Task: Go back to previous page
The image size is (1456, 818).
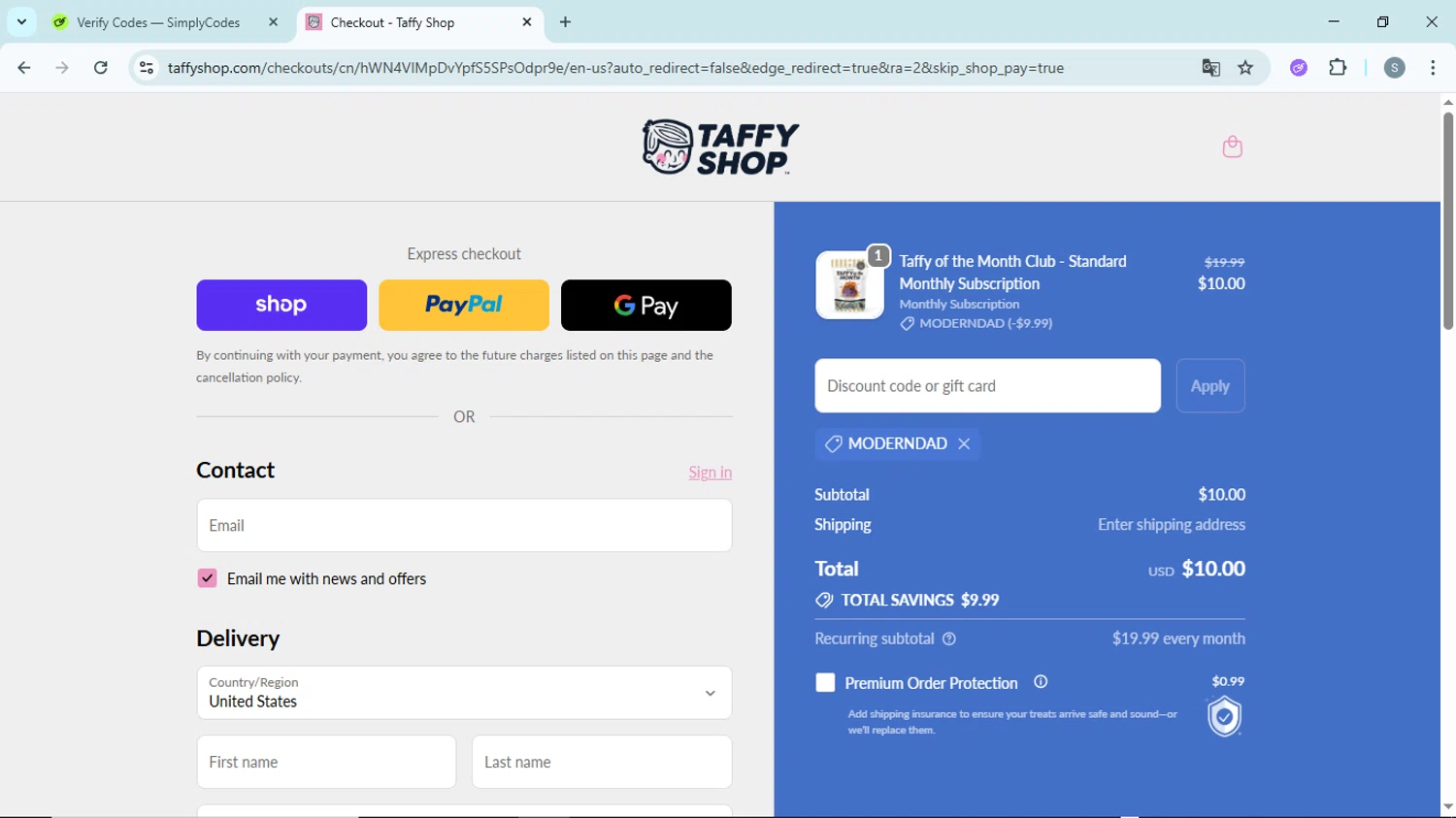Action: (24, 68)
